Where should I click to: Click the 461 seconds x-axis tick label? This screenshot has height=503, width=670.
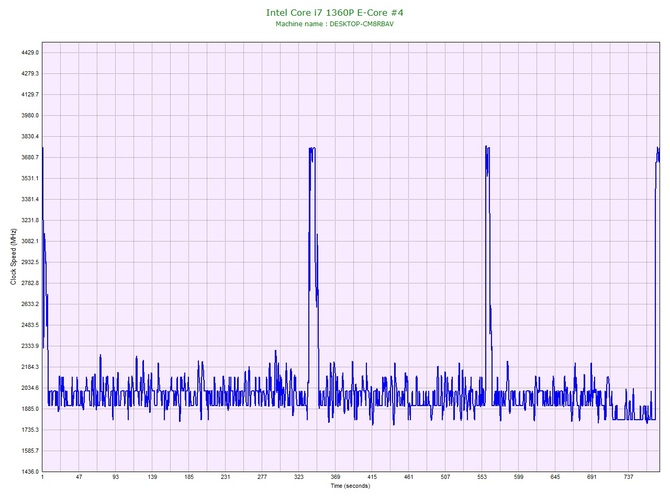(x=408, y=477)
